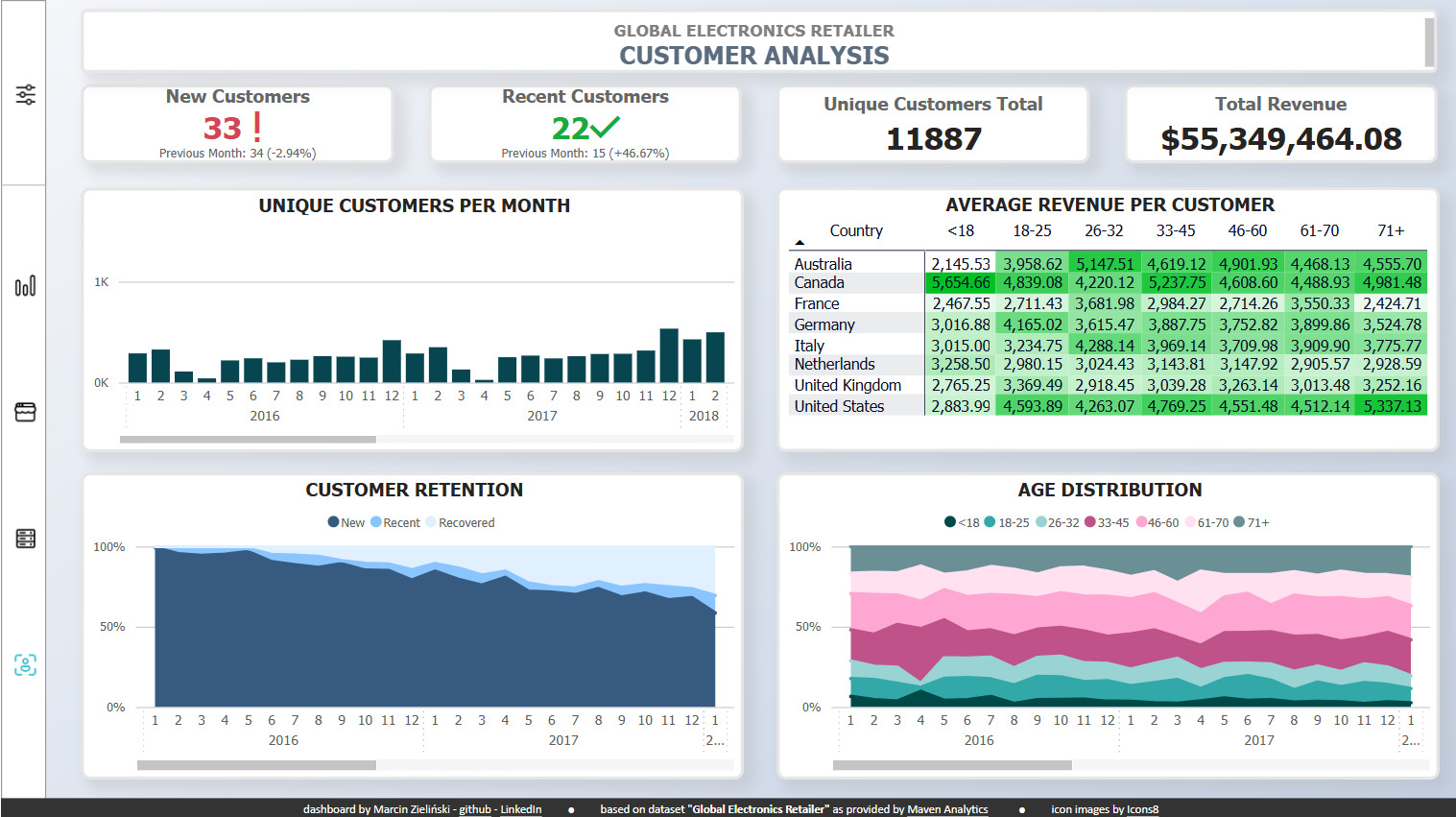Open the store/products page icon
The height and width of the screenshot is (817, 1456).
tap(26, 412)
